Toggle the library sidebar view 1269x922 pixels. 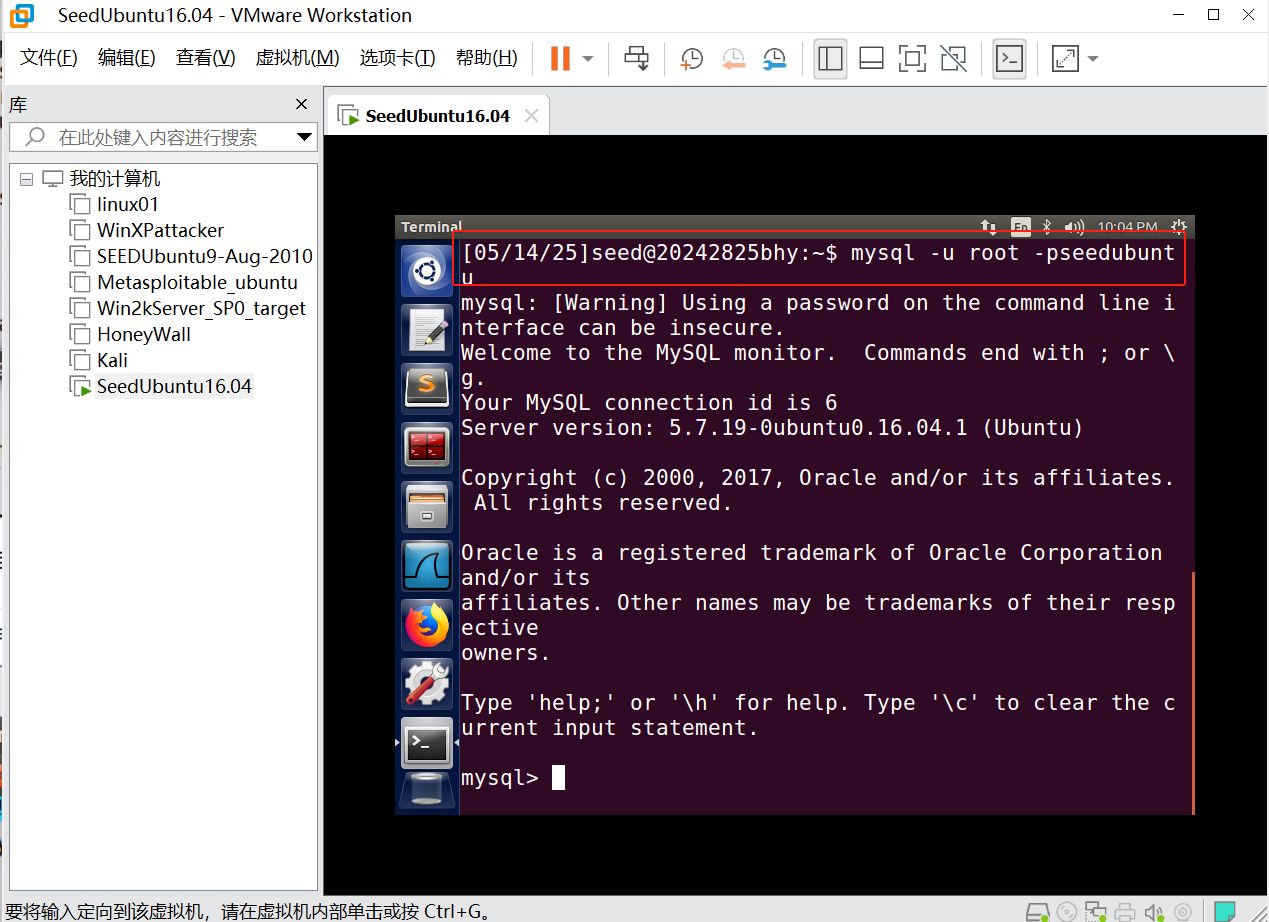click(830, 59)
